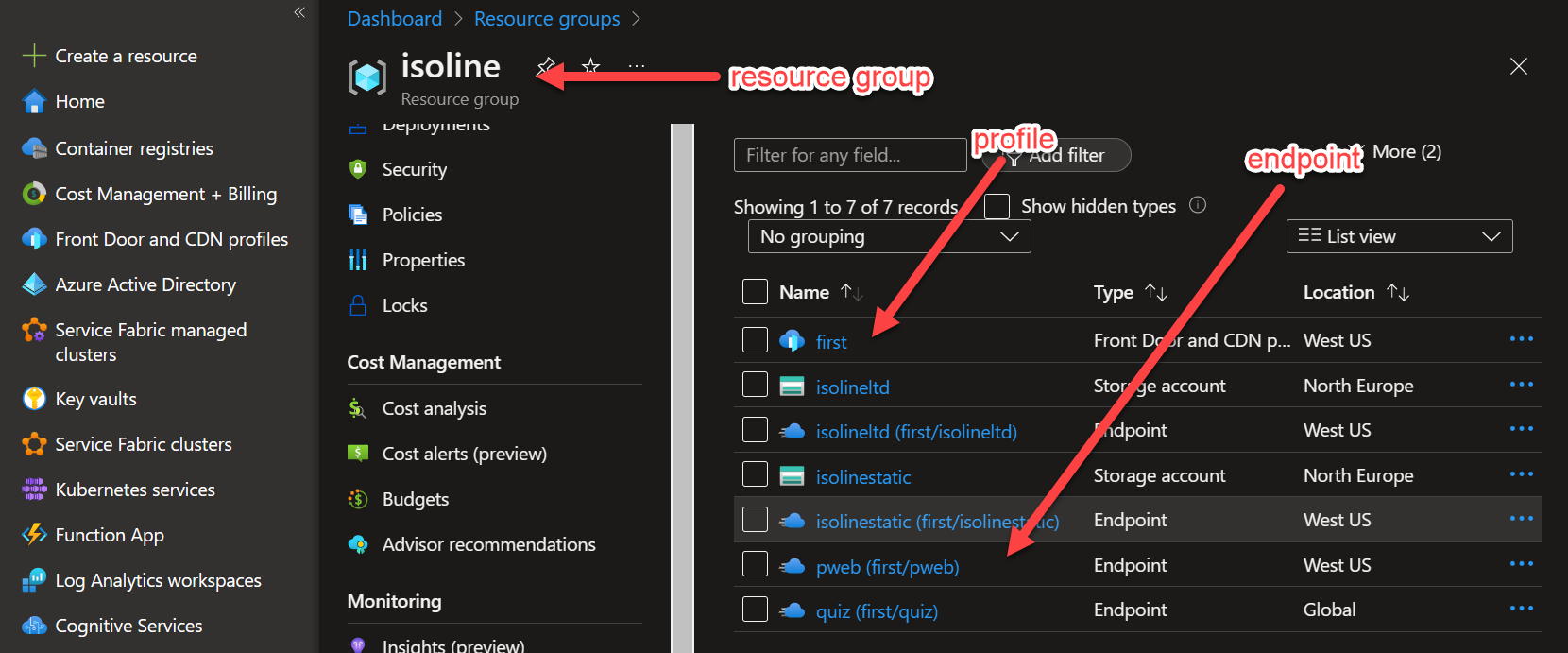
Task: Click the resource menu vertical scrollbar
Action: pyautogui.click(x=682, y=387)
